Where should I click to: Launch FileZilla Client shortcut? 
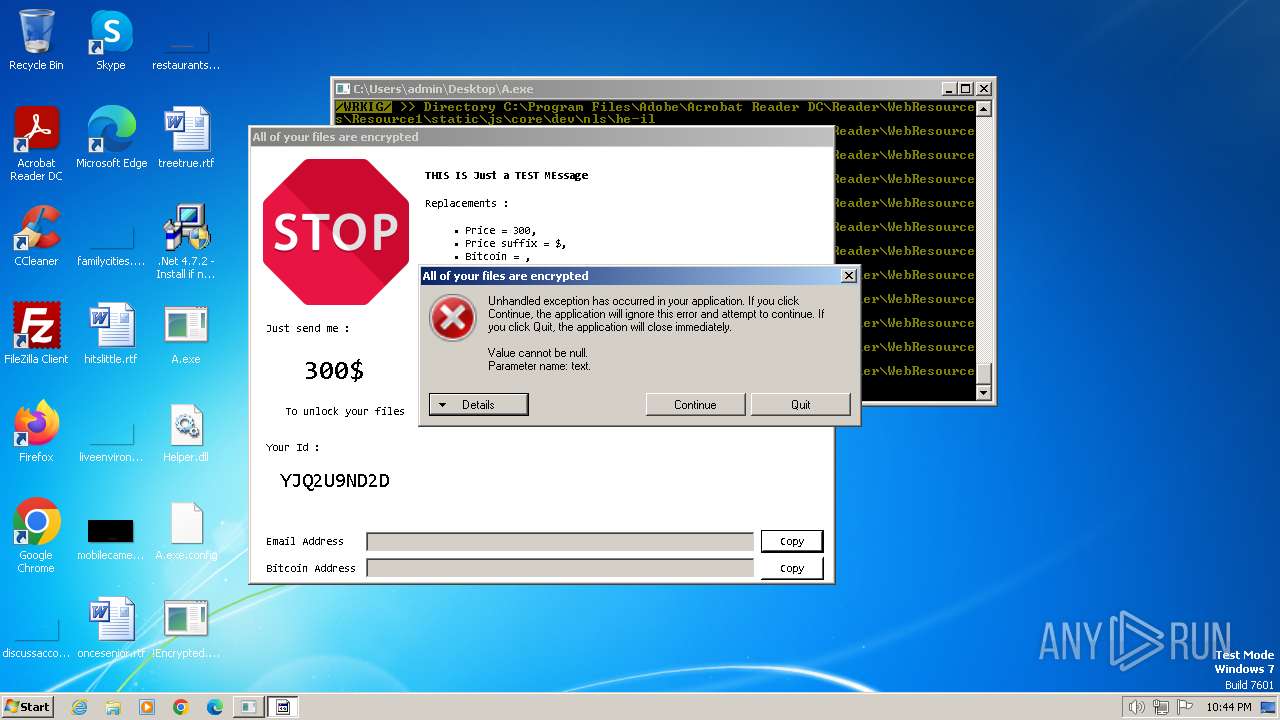point(36,334)
